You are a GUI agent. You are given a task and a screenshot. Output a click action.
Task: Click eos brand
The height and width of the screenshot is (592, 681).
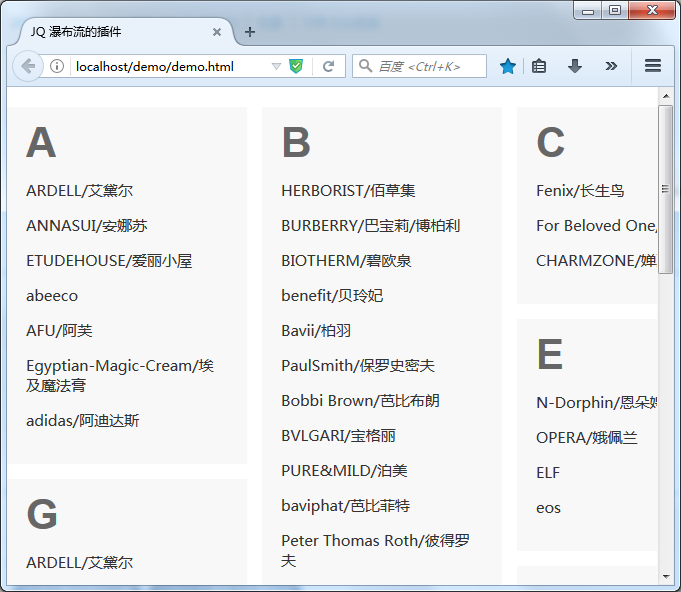(x=549, y=508)
